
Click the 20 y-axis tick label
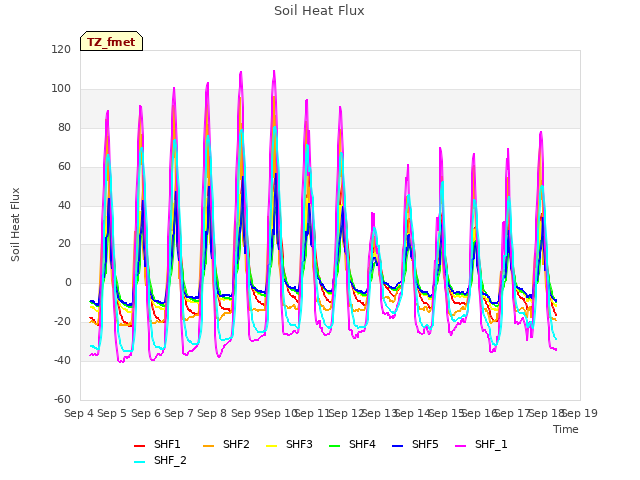coord(64,244)
